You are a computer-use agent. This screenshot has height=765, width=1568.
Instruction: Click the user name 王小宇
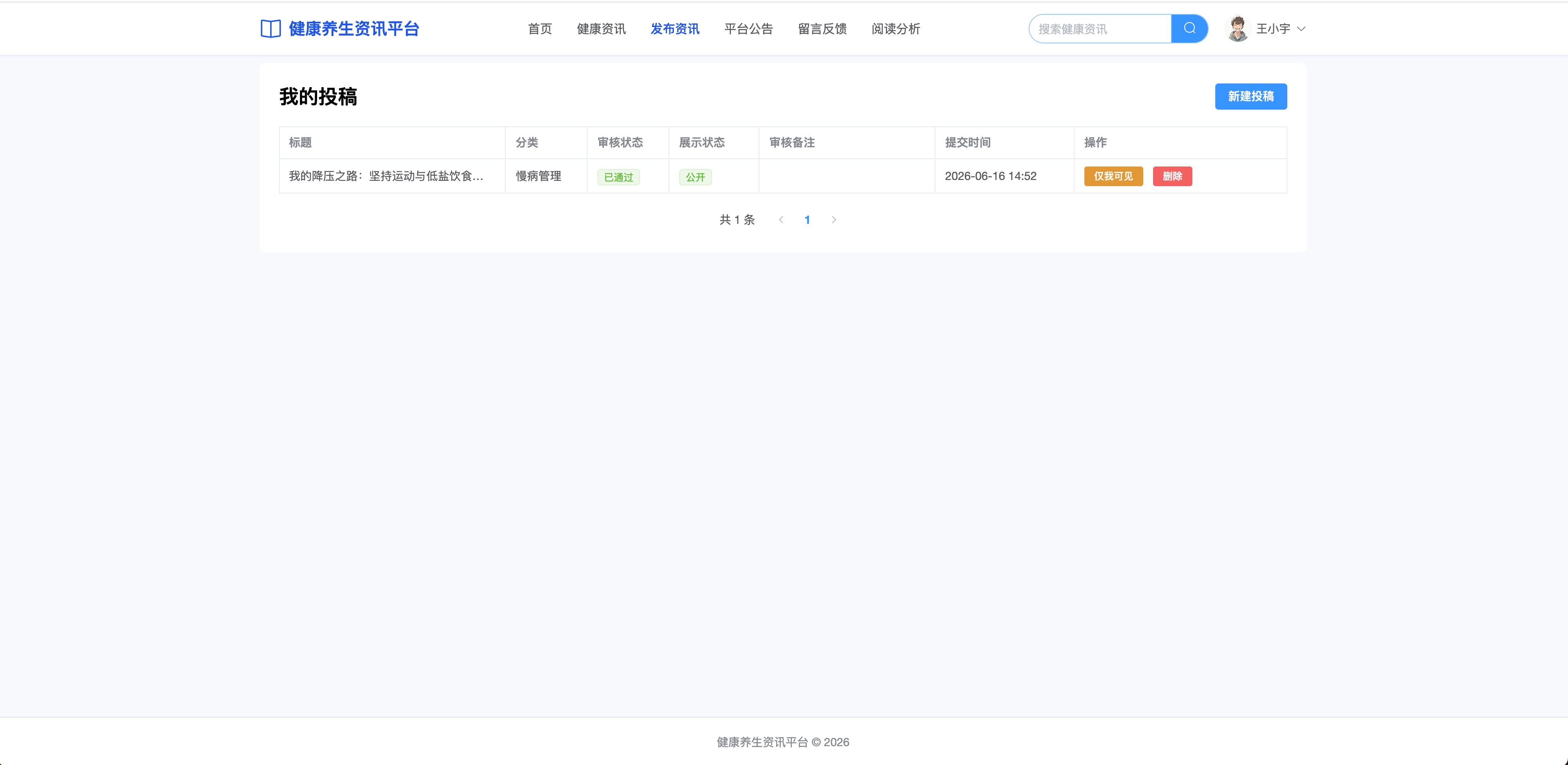point(1273,29)
